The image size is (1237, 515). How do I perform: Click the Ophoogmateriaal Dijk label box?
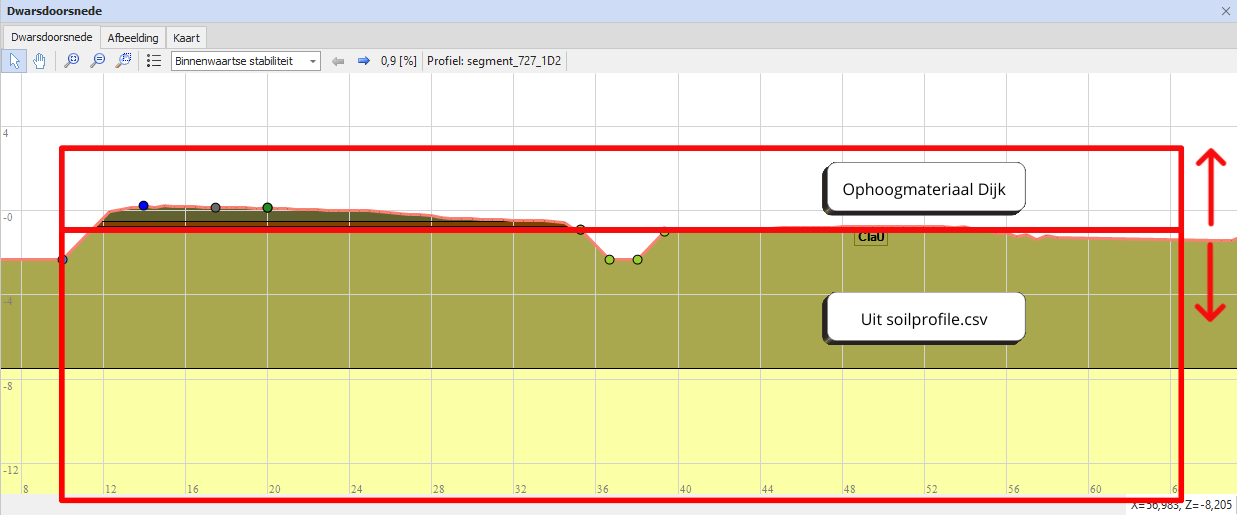tap(924, 189)
